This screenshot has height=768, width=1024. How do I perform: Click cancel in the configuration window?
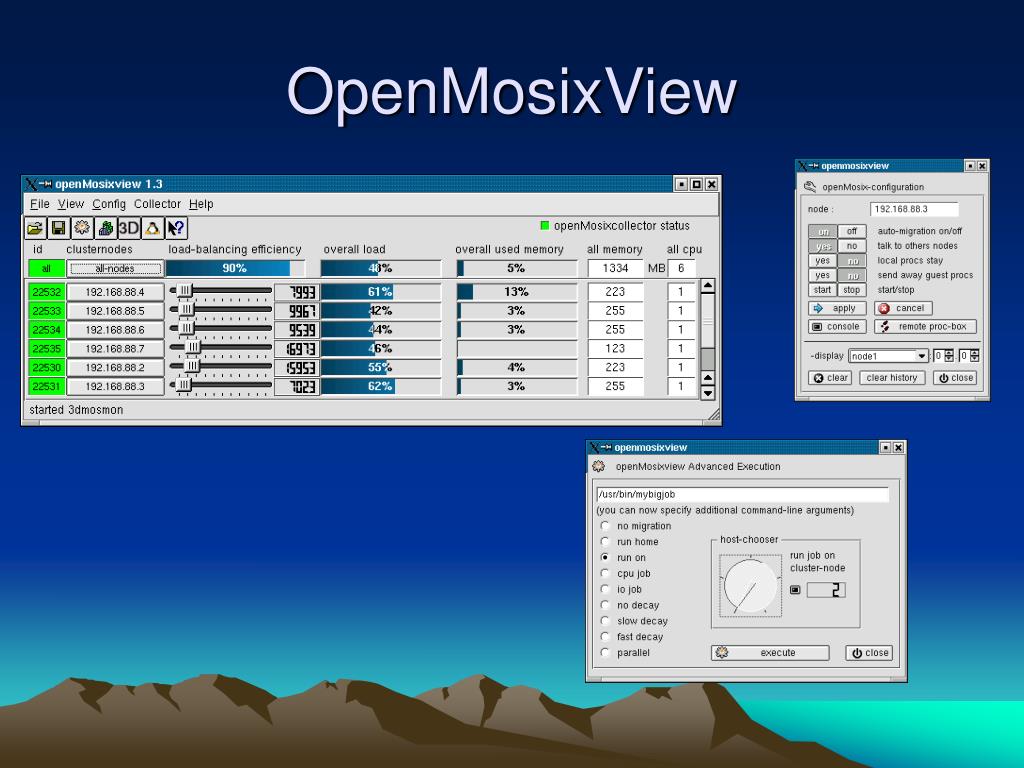(903, 308)
